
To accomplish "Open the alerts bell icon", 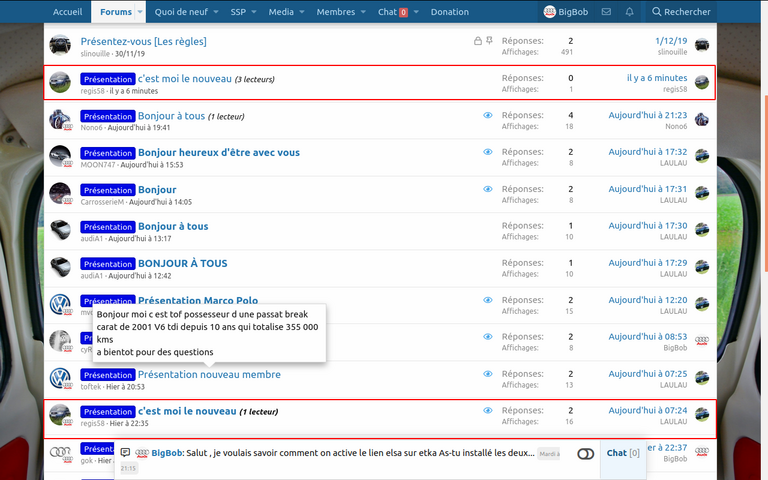I will coord(629,12).
